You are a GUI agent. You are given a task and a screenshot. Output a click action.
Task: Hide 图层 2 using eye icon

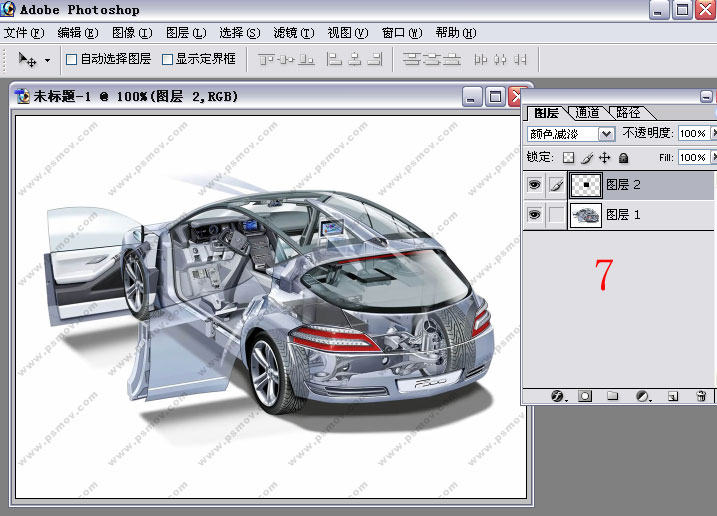(x=534, y=185)
